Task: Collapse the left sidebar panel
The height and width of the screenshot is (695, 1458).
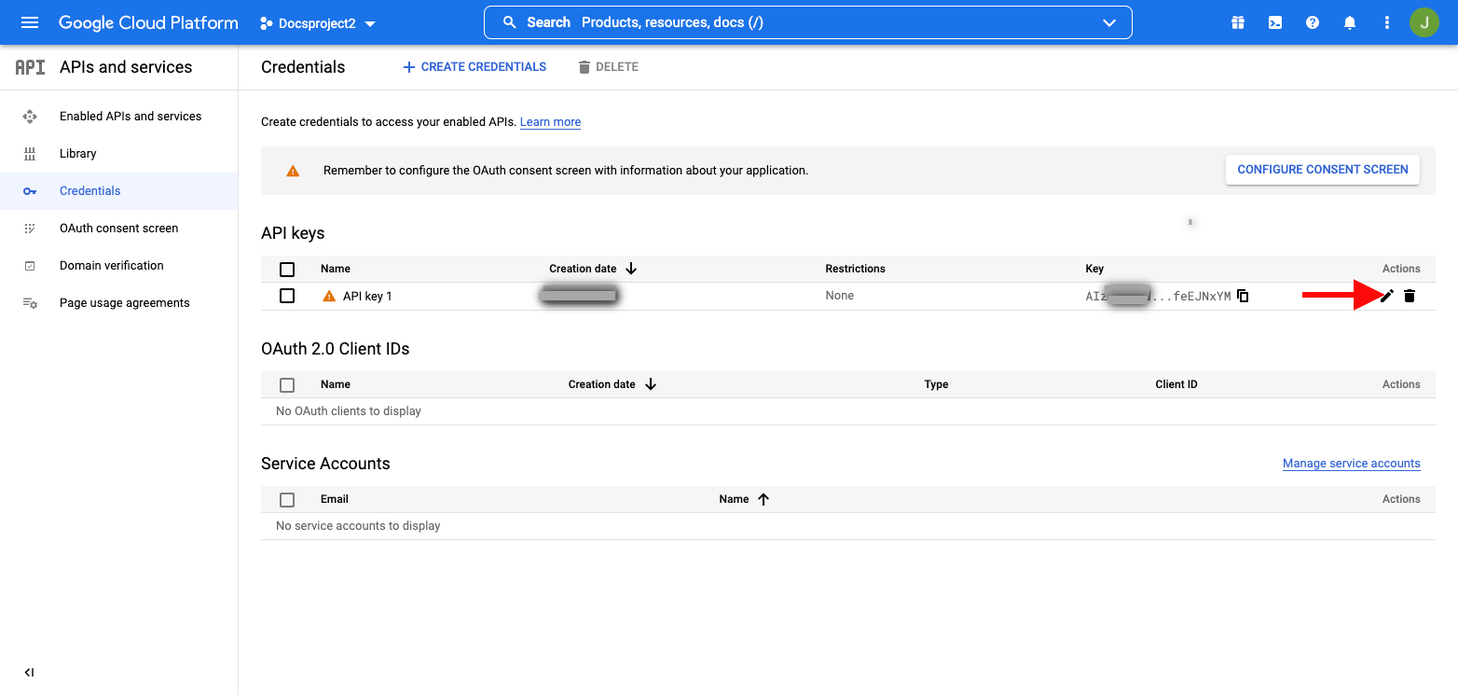Action: point(29,672)
